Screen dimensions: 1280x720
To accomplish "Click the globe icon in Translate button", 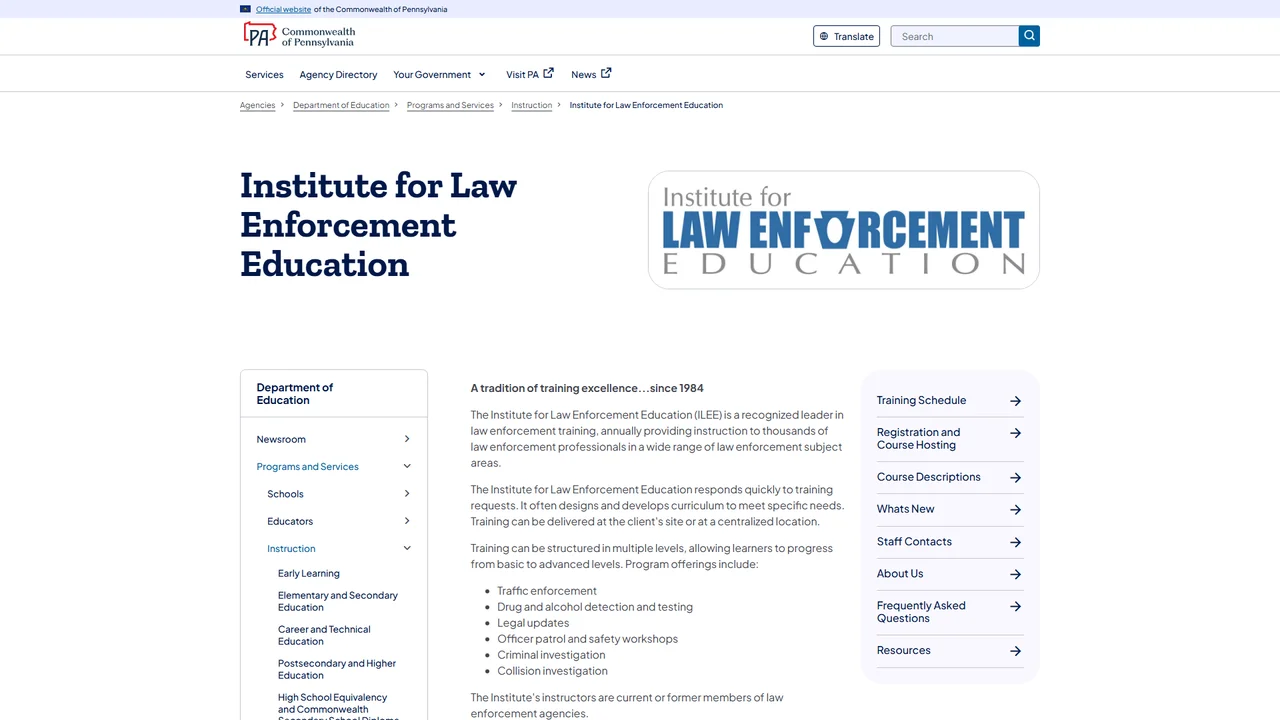I will click(824, 37).
